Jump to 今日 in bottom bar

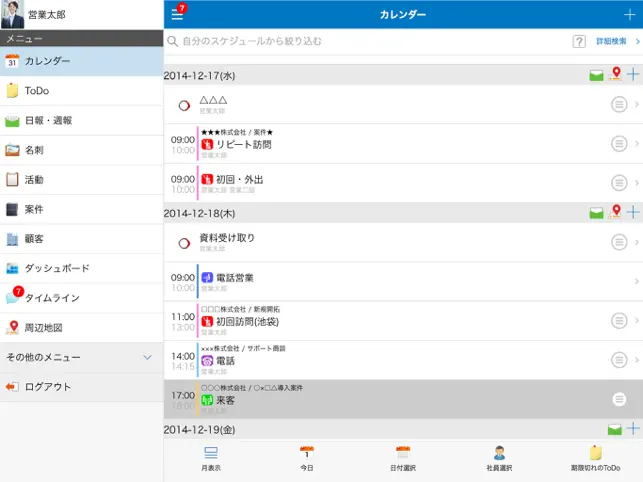coord(307,459)
